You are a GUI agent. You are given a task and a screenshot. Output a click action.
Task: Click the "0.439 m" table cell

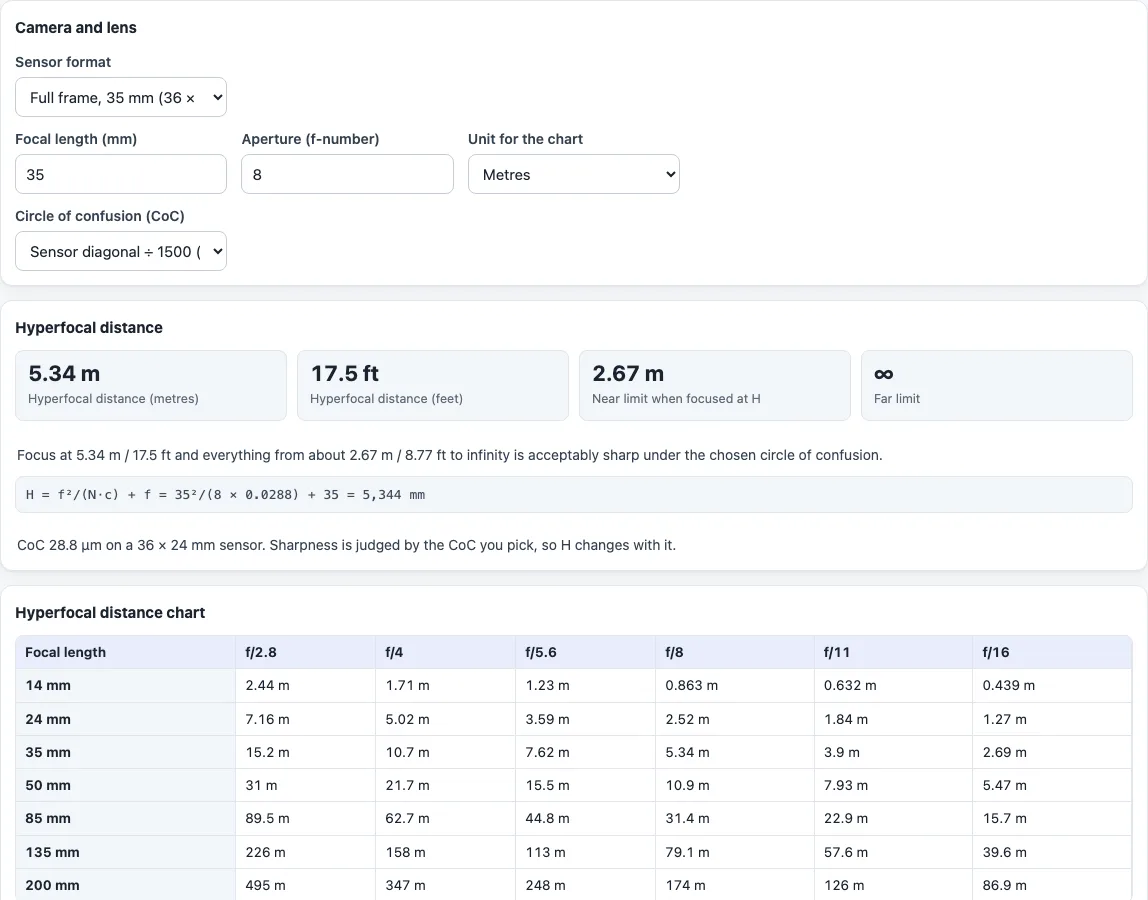click(x=1052, y=685)
